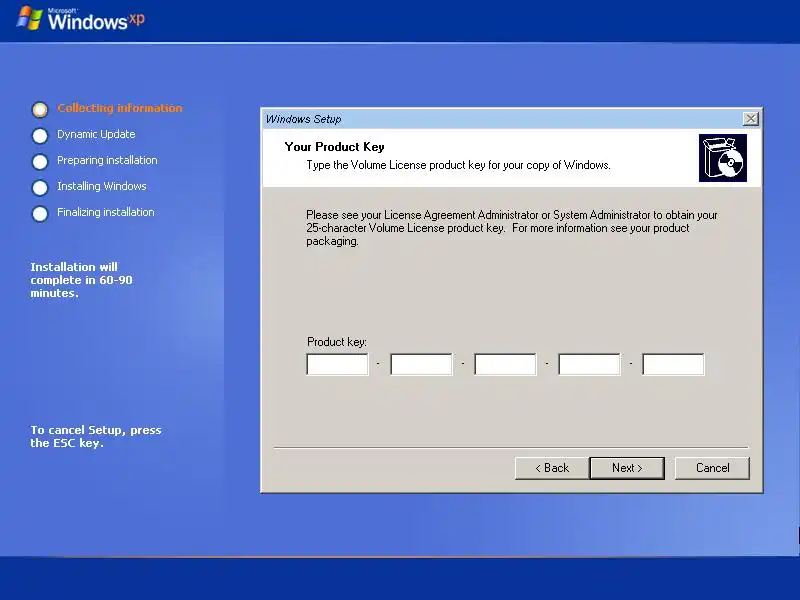Click the 'Installation will complete in 60-90 minutes' text

81,280
